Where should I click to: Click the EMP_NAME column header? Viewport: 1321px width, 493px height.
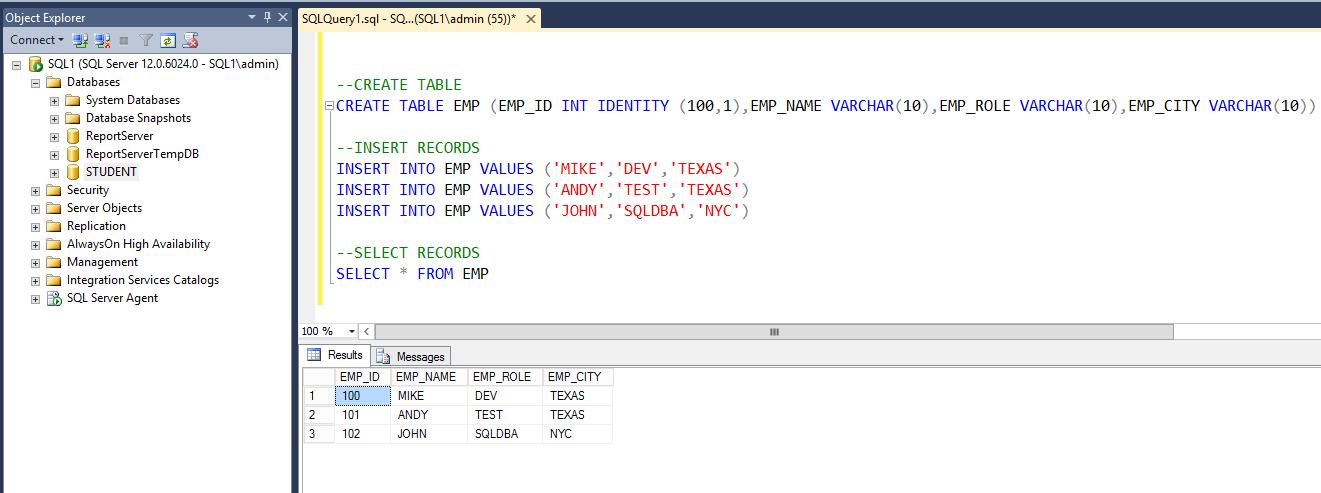425,377
